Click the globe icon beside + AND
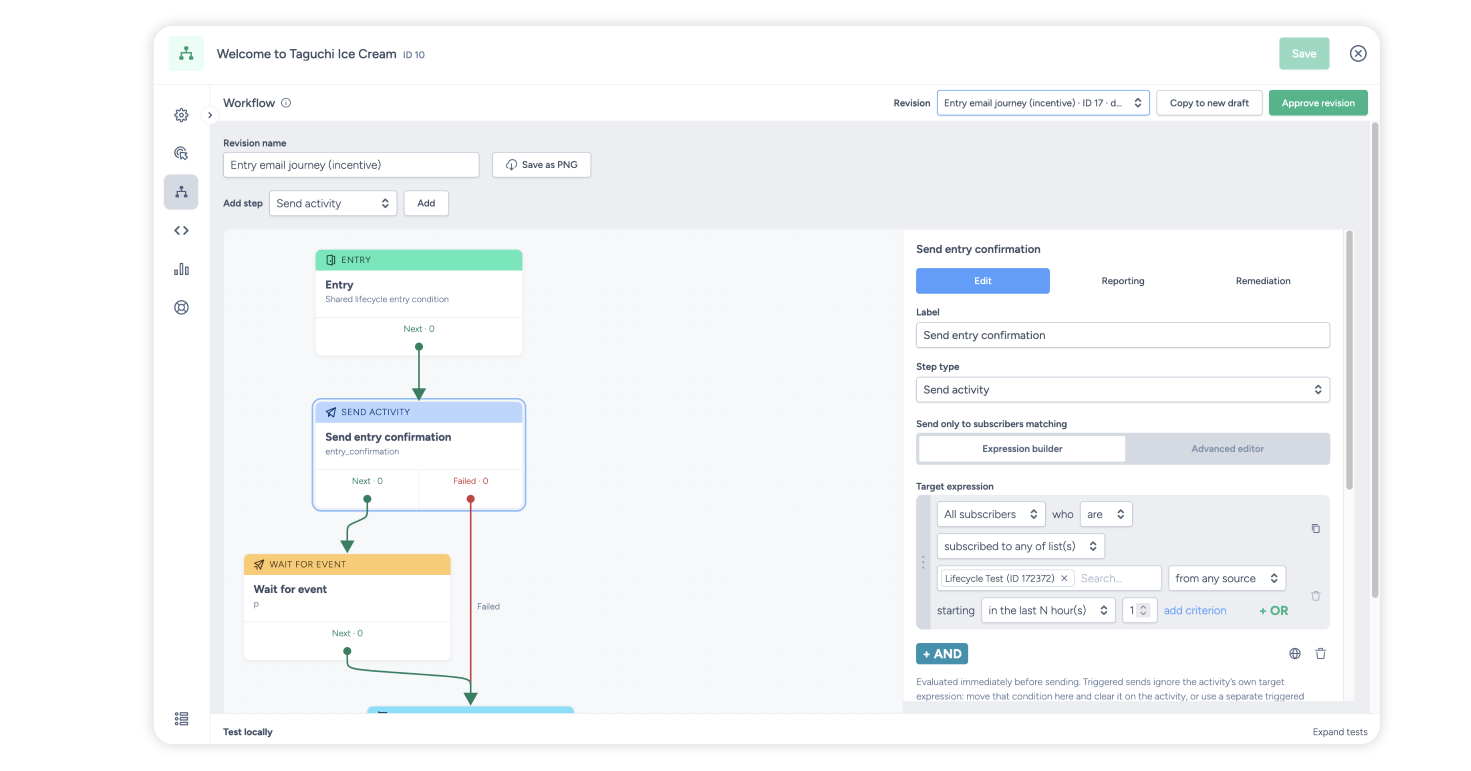1471x771 pixels. (1295, 654)
